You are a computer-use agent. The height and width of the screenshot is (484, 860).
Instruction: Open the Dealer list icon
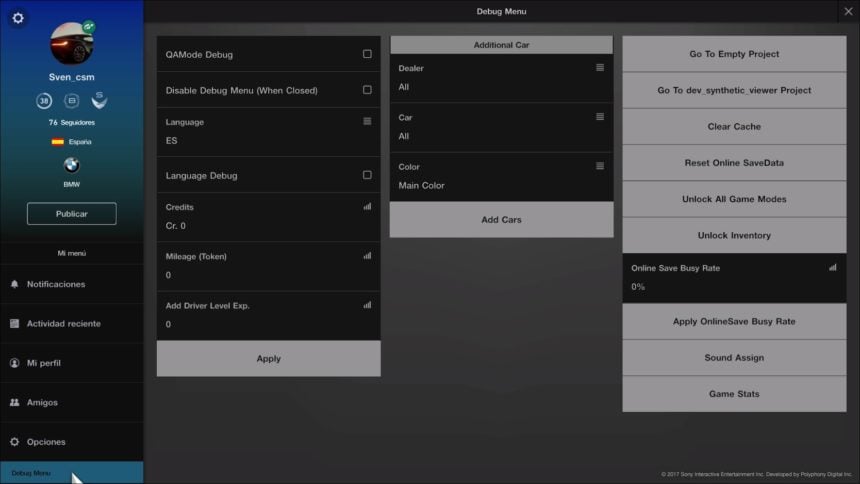[600, 67]
